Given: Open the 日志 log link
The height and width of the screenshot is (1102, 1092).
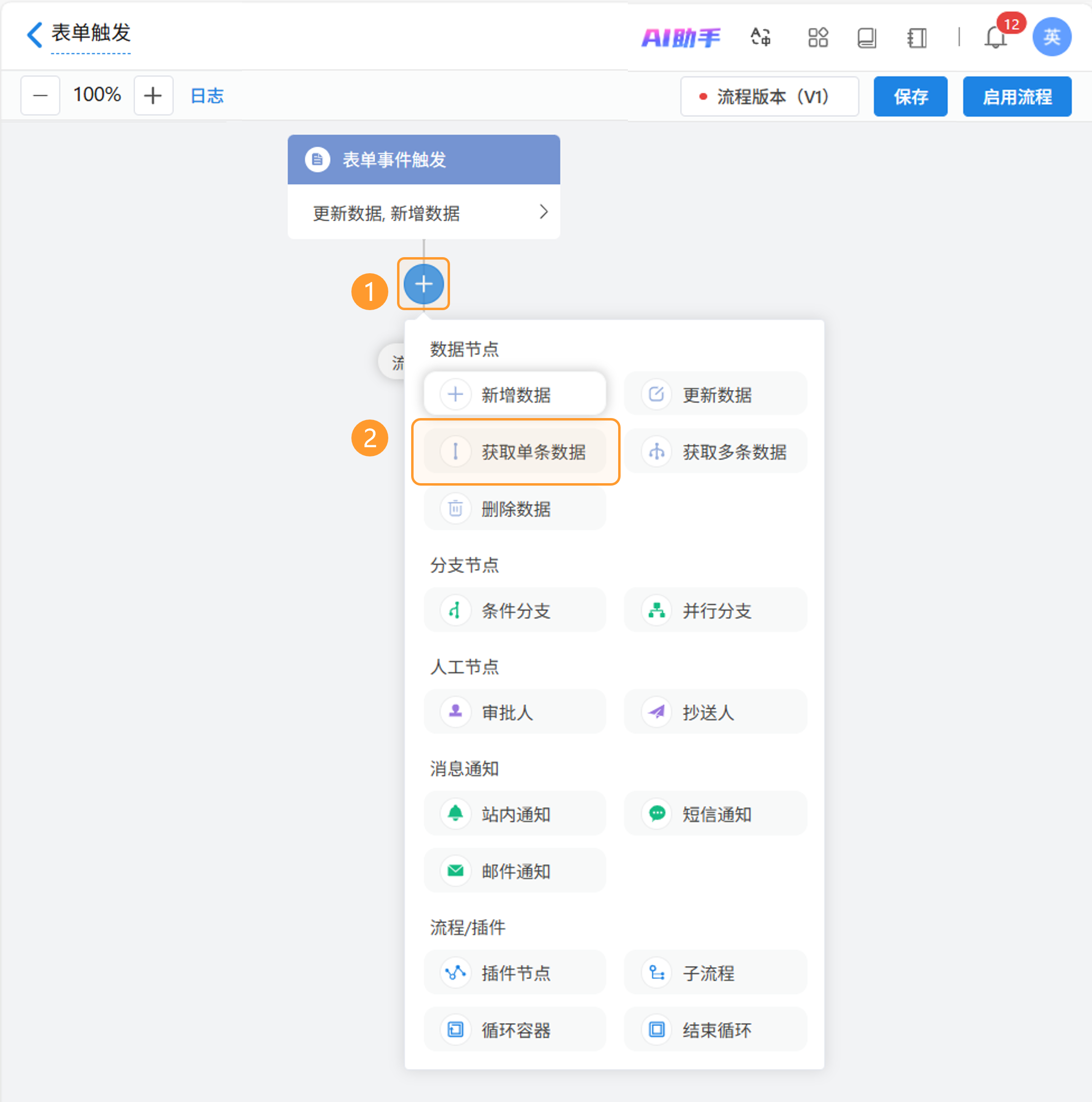Looking at the screenshot, I should [207, 96].
